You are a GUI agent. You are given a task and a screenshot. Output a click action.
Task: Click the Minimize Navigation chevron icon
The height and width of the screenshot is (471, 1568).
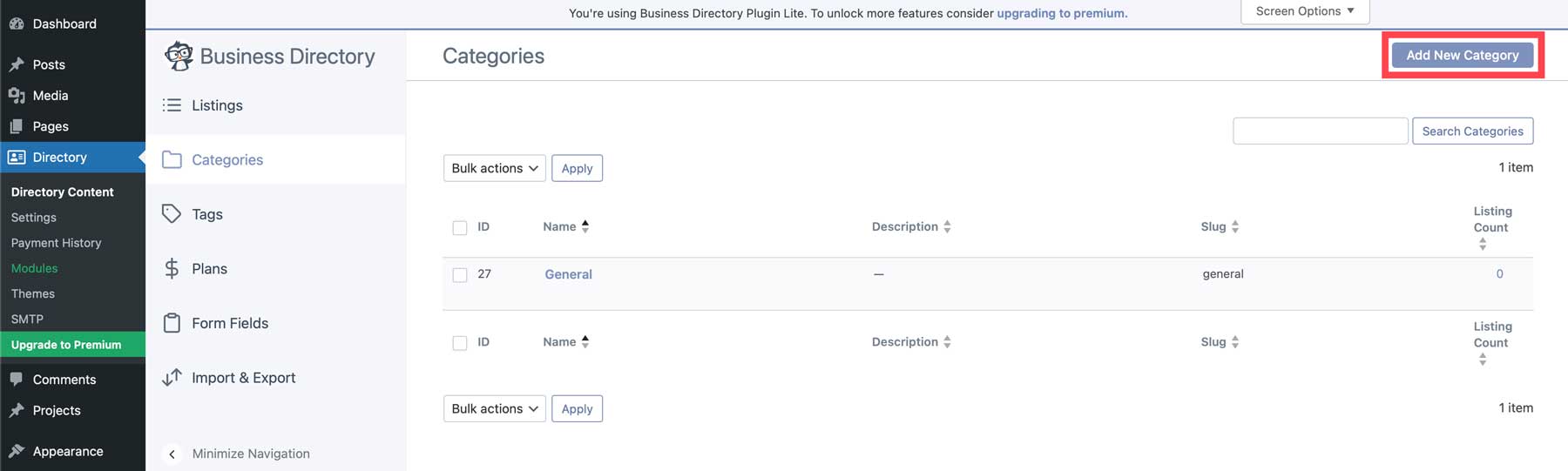(172, 454)
